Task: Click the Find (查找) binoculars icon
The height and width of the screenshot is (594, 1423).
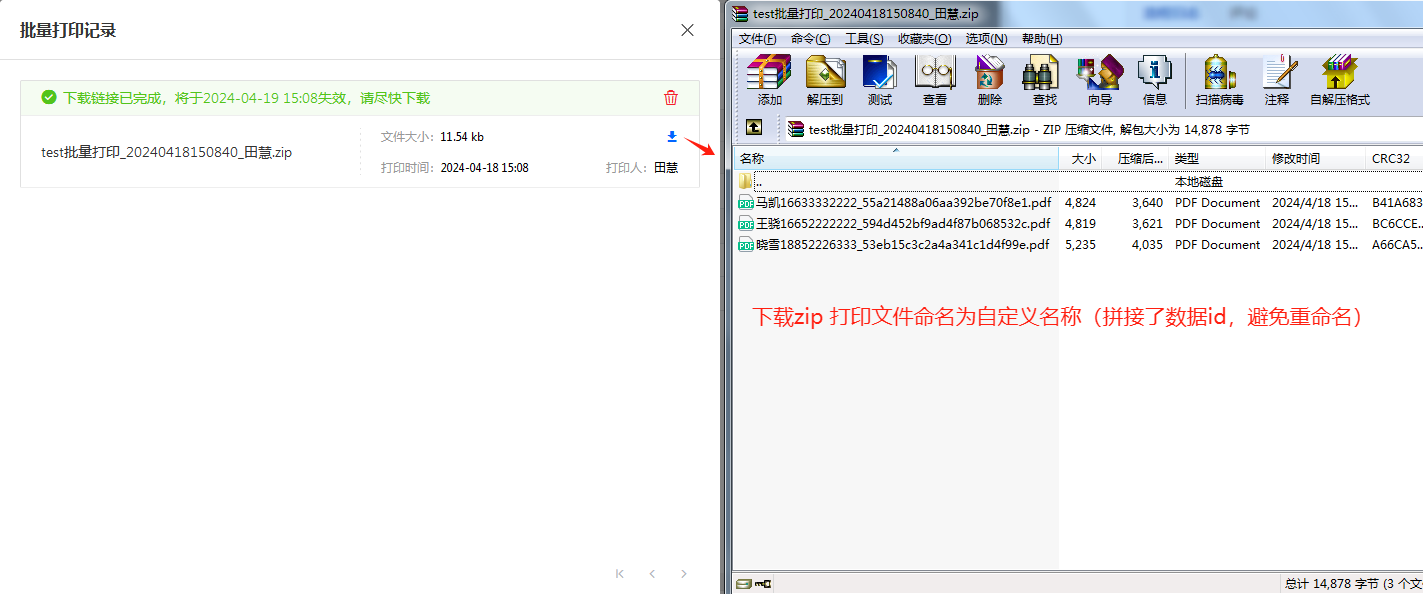Action: (x=1044, y=80)
